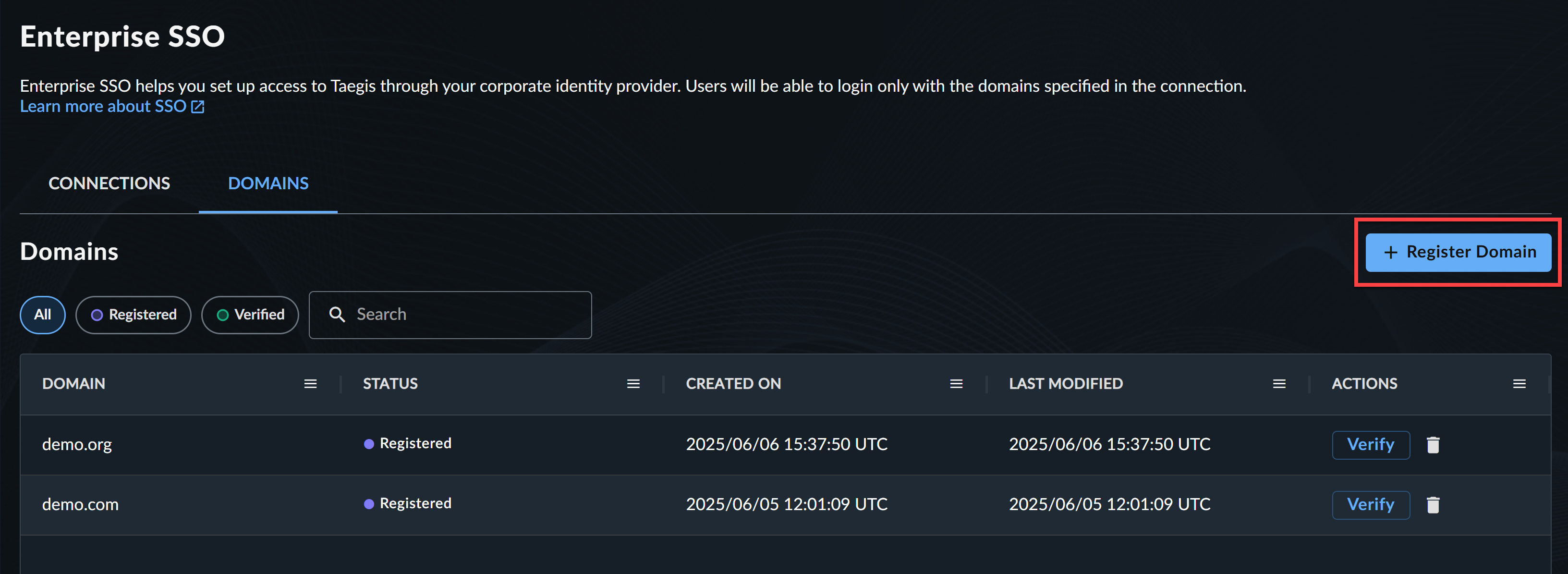Select the All filter pill
Viewport: 1568px width, 574px height.
click(x=42, y=315)
